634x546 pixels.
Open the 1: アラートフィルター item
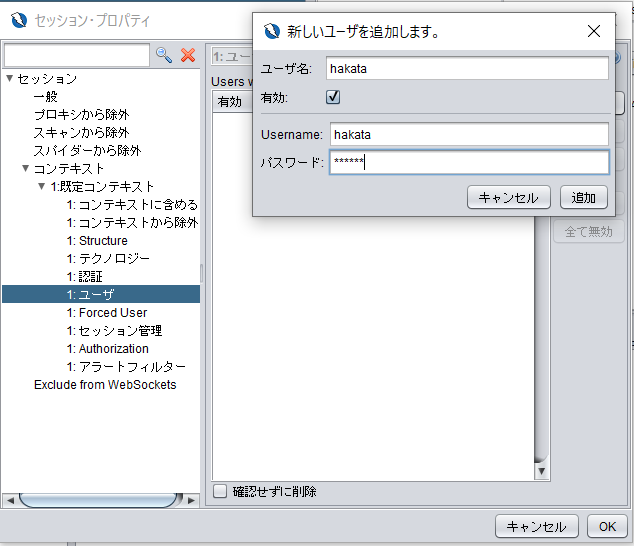(126, 366)
